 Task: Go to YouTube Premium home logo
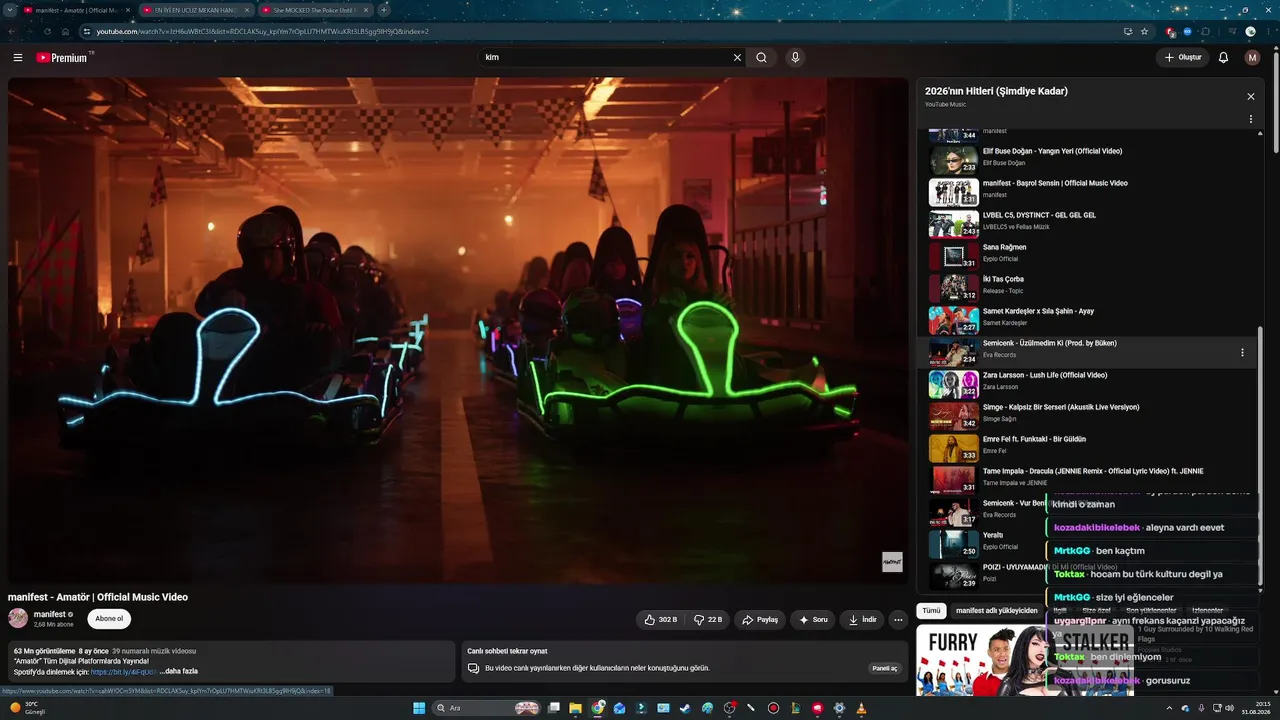point(64,58)
